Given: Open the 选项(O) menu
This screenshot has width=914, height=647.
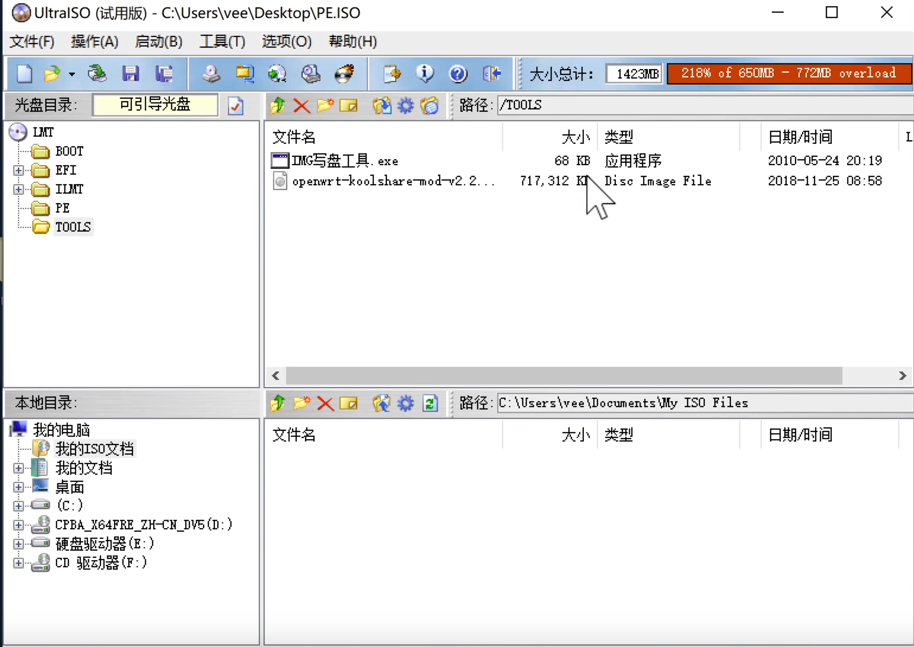Looking at the screenshot, I should [x=286, y=42].
